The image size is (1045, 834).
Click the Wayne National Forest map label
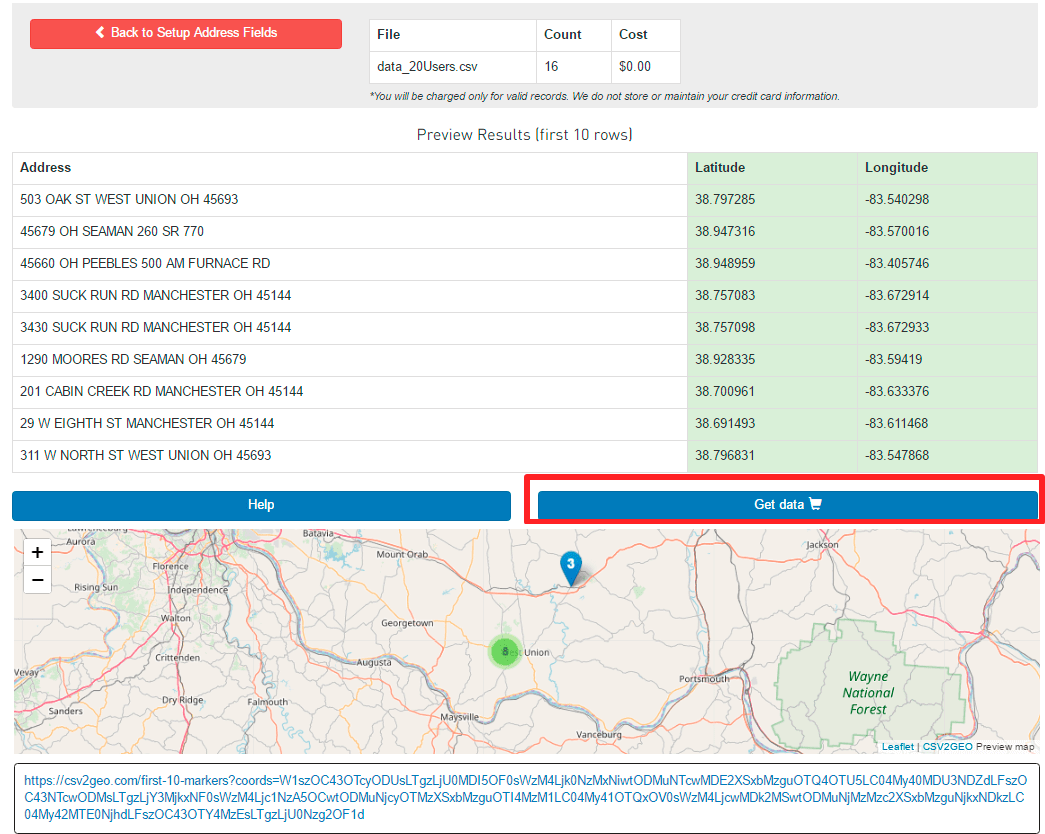(x=868, y=693)
